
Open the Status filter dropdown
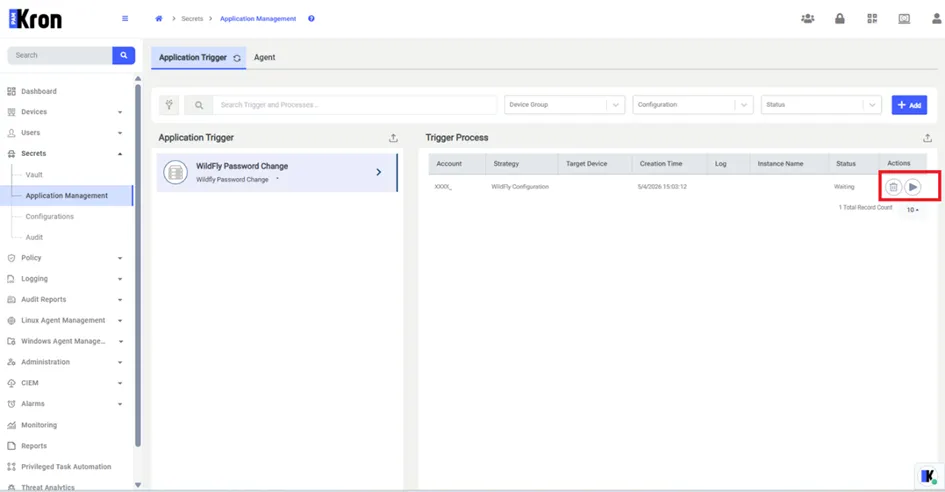tap(821, 105)
